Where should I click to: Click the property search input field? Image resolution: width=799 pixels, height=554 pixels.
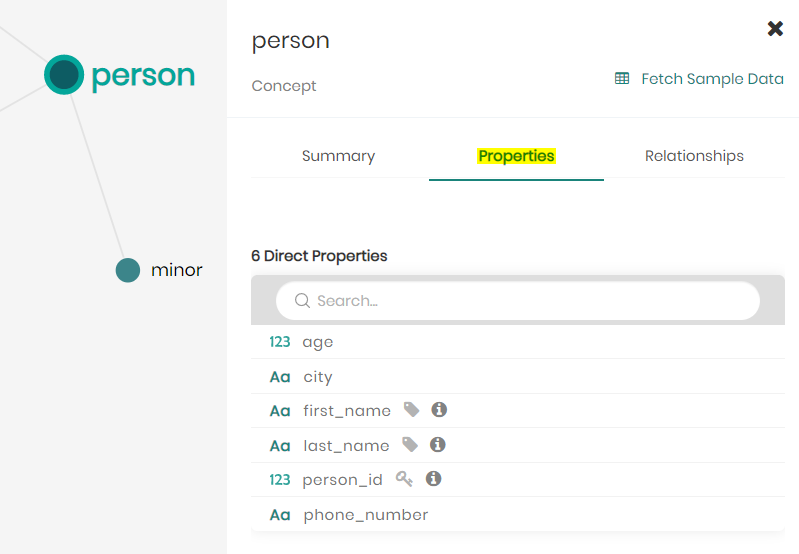pos(530,301)
